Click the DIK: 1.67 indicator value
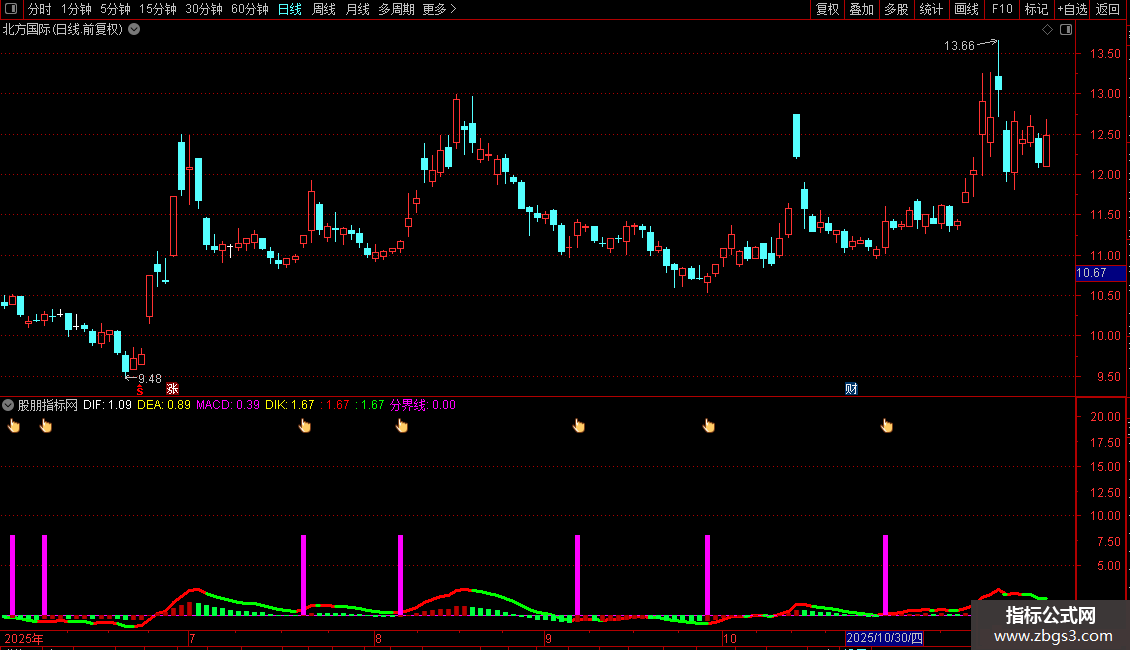 coord(290,405)
